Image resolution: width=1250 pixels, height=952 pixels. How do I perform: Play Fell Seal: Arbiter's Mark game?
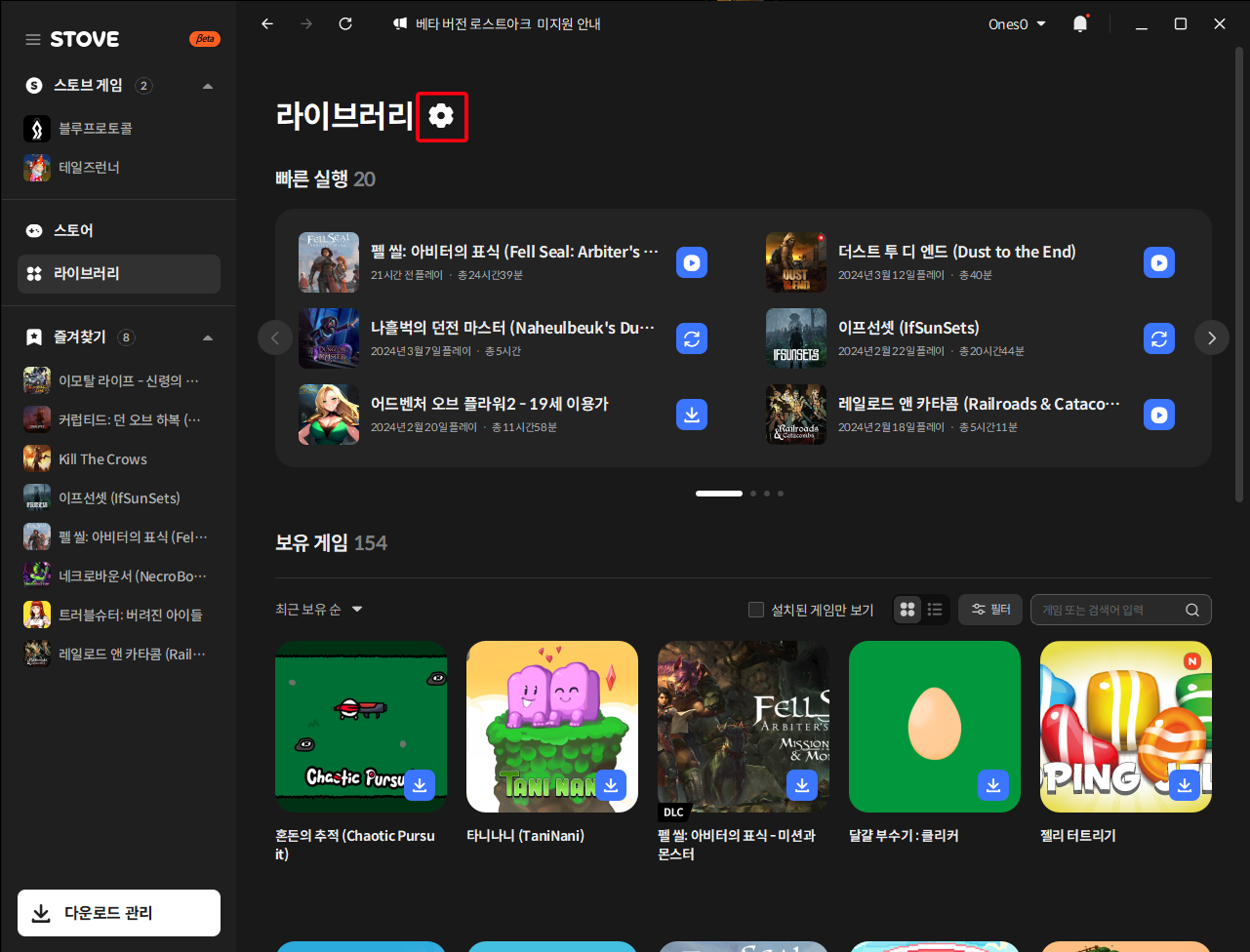pos(691,262)
